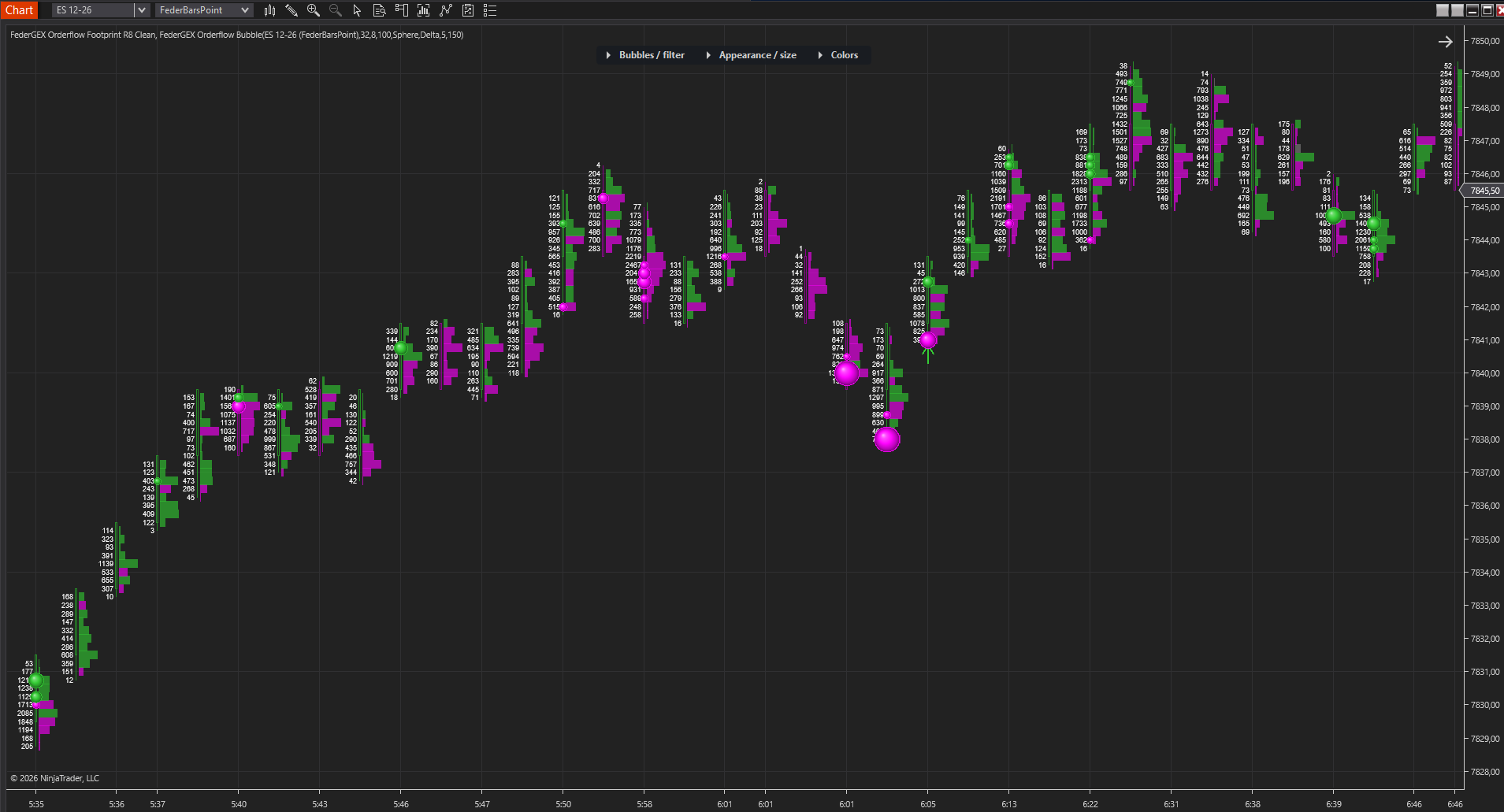Click the magenta bubble near 7841 at 6:05
Screen dimensions: 1504x812
point(928,340)
